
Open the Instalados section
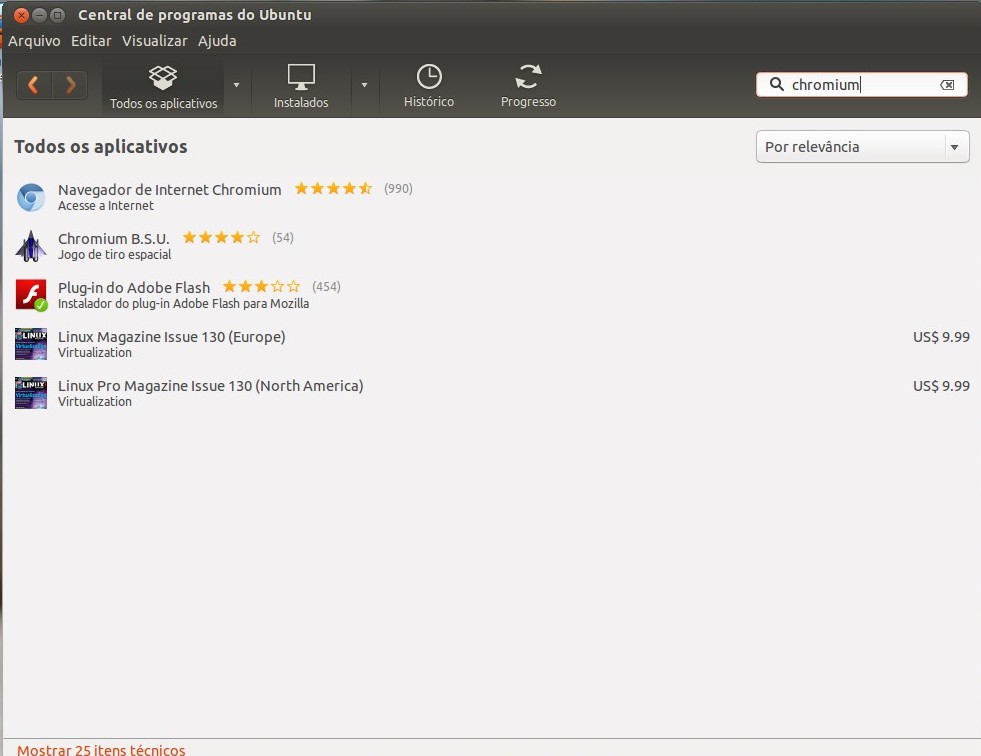[301, 86]
